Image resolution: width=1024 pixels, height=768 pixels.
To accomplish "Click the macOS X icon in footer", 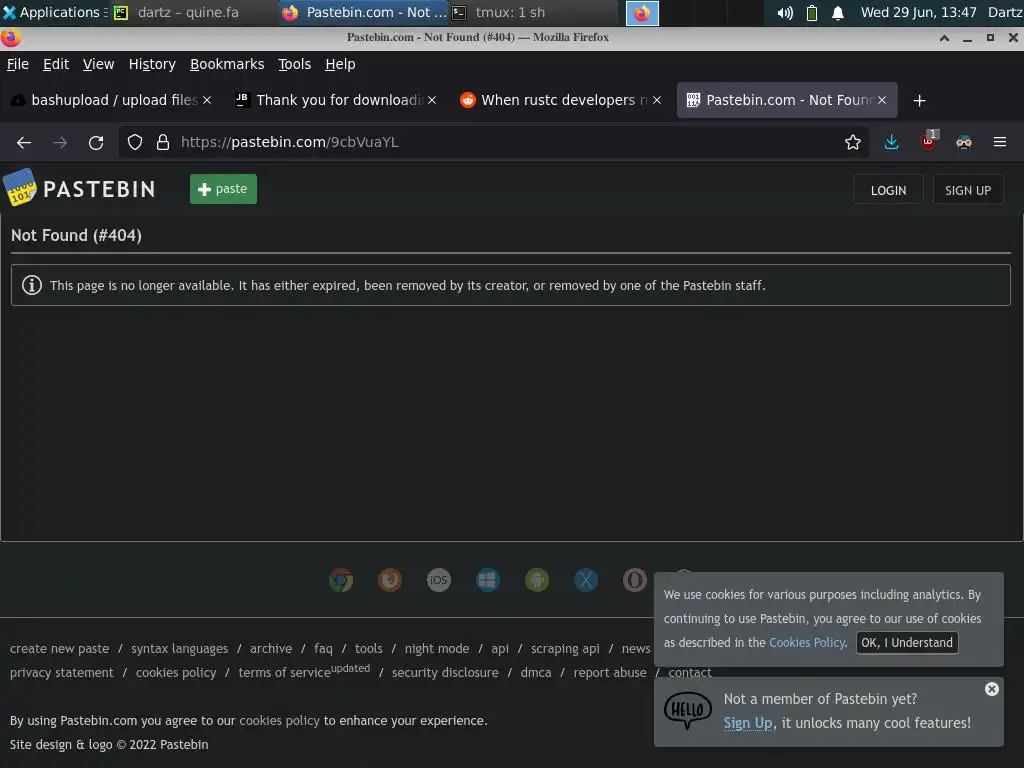I will pyautogui.click(x=586, y=580).
